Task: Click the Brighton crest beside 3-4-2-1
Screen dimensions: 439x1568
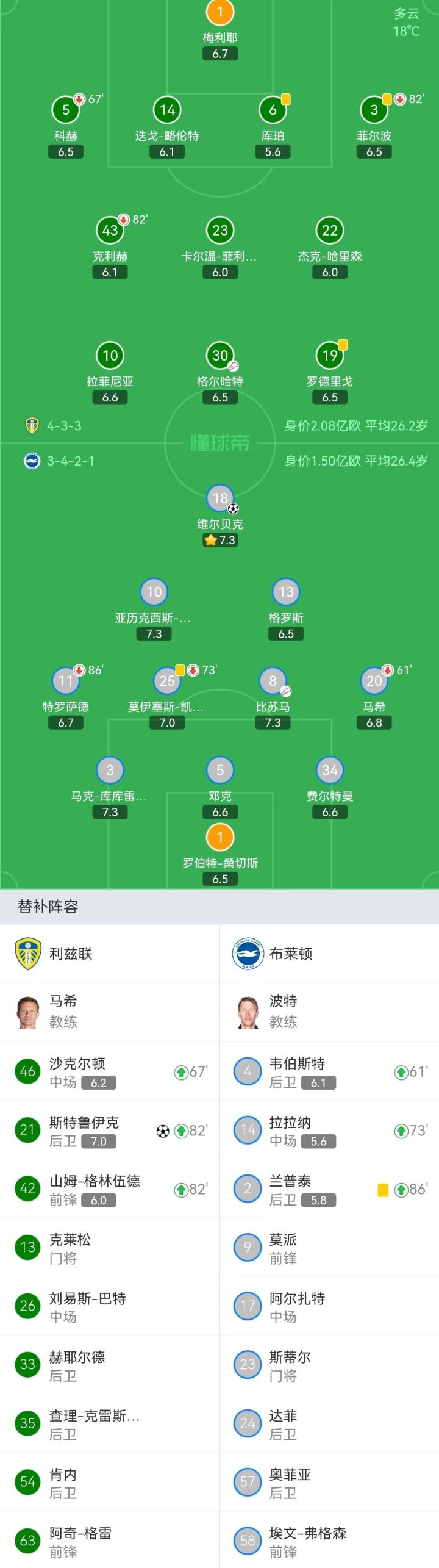Action: tap(32, 461)
